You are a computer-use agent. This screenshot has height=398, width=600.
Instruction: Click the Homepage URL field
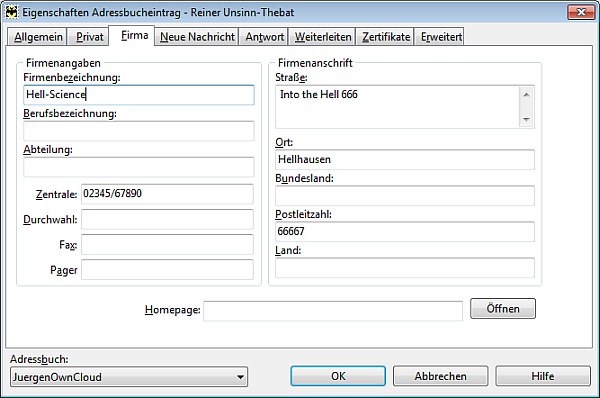(x=333, y=311)
